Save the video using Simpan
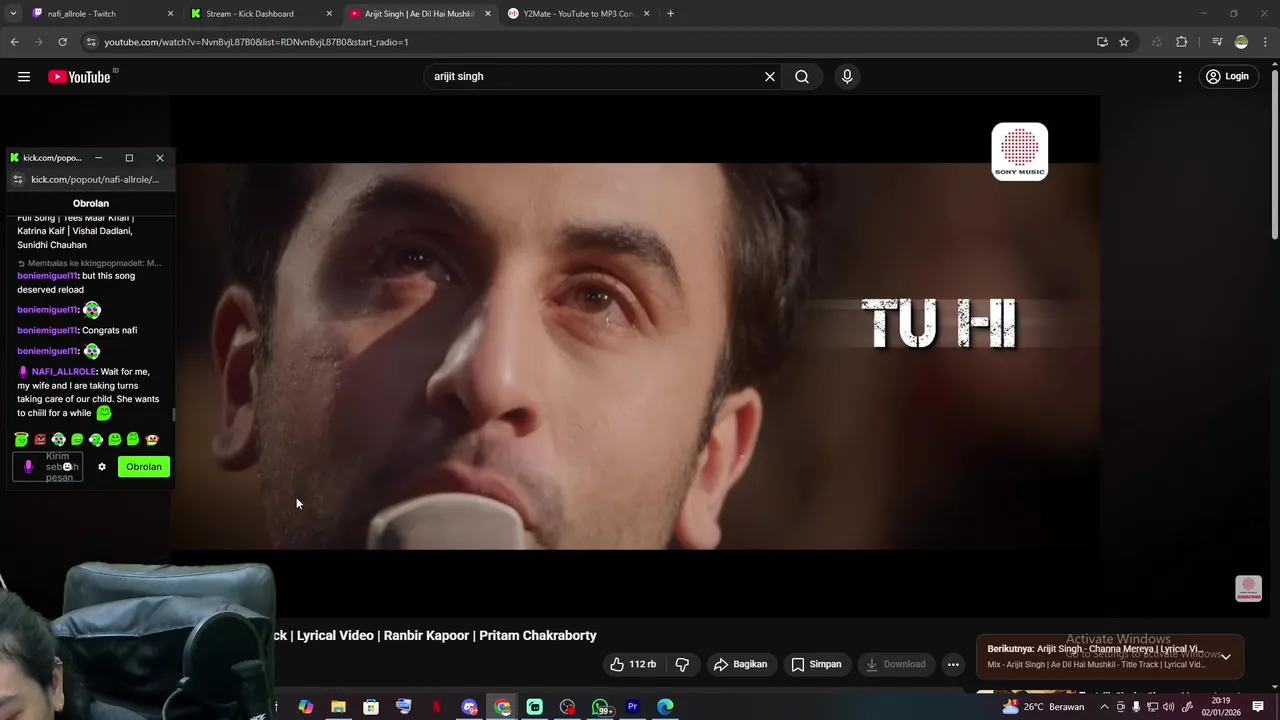This screenshot has width=1280, height=720. pos(816,664)
